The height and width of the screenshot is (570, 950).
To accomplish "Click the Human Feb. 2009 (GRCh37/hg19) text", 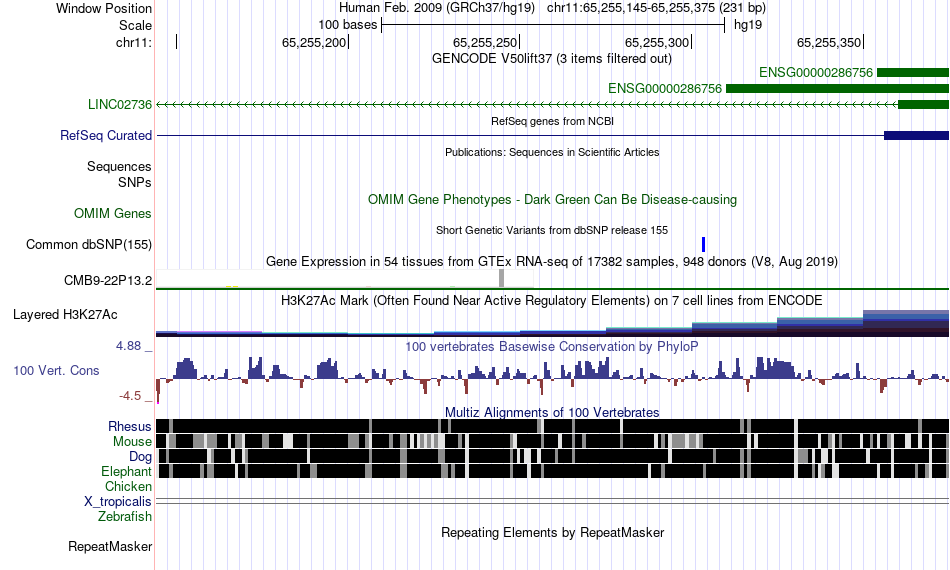I will pyautogui.click(x=437, y=8).
